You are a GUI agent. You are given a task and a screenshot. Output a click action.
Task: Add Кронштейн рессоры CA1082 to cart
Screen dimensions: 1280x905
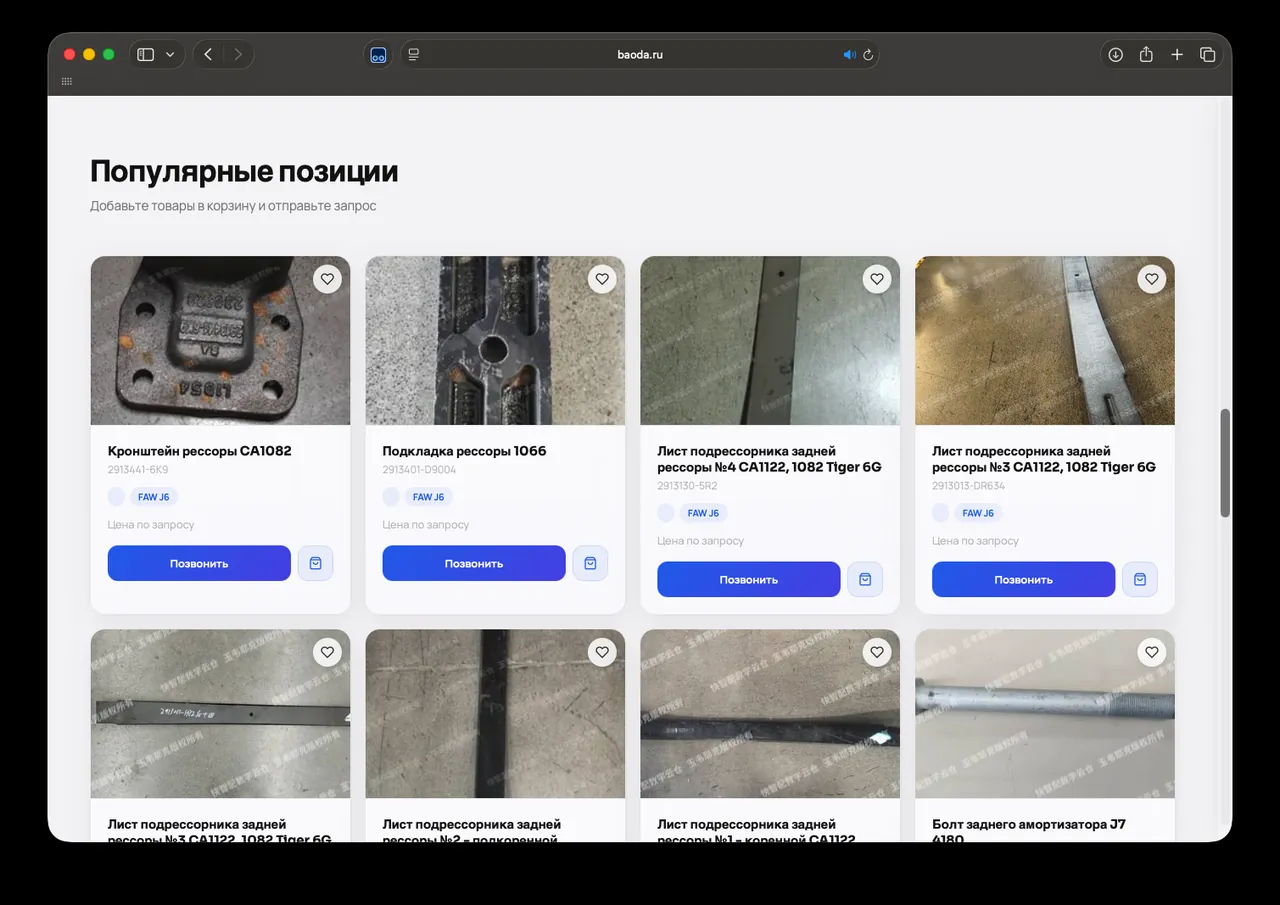(315, 563)
